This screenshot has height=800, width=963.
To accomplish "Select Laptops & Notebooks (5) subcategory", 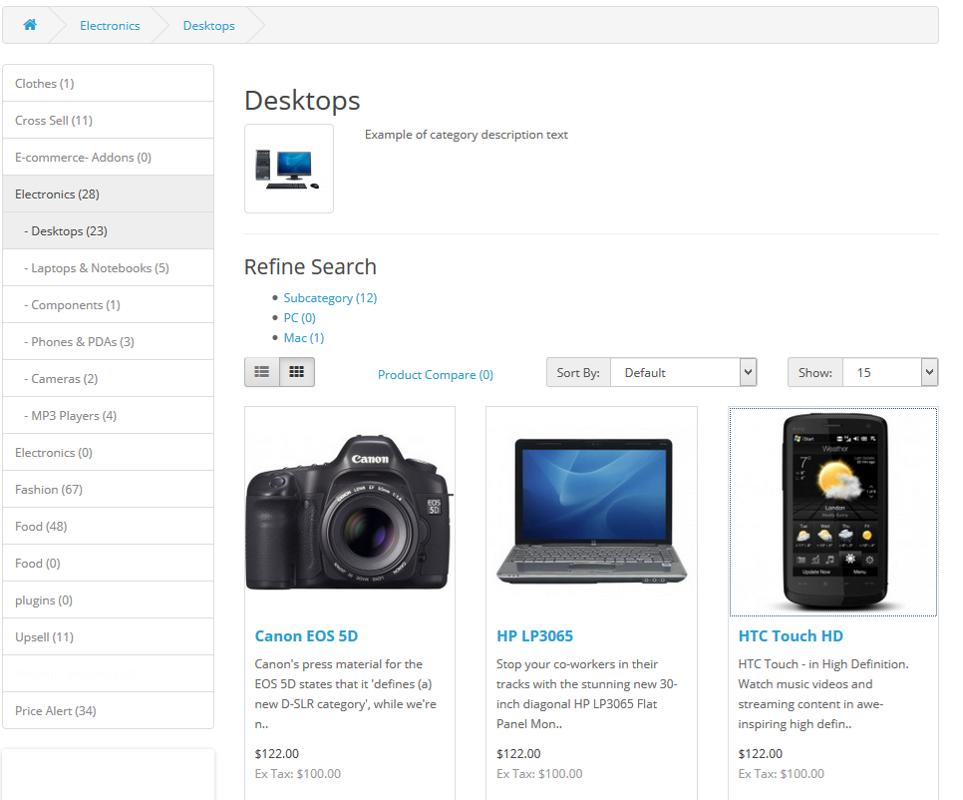I will pyautogui.click(x=108, y=268).
